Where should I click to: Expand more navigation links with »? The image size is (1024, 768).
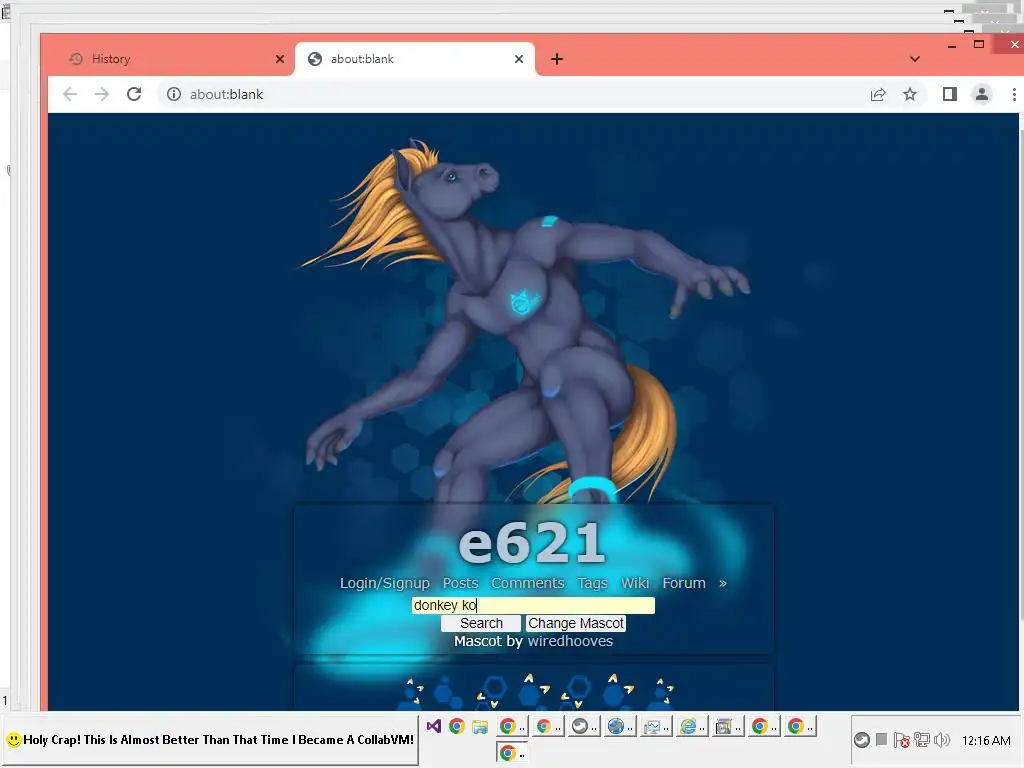[x=722, y=583]
